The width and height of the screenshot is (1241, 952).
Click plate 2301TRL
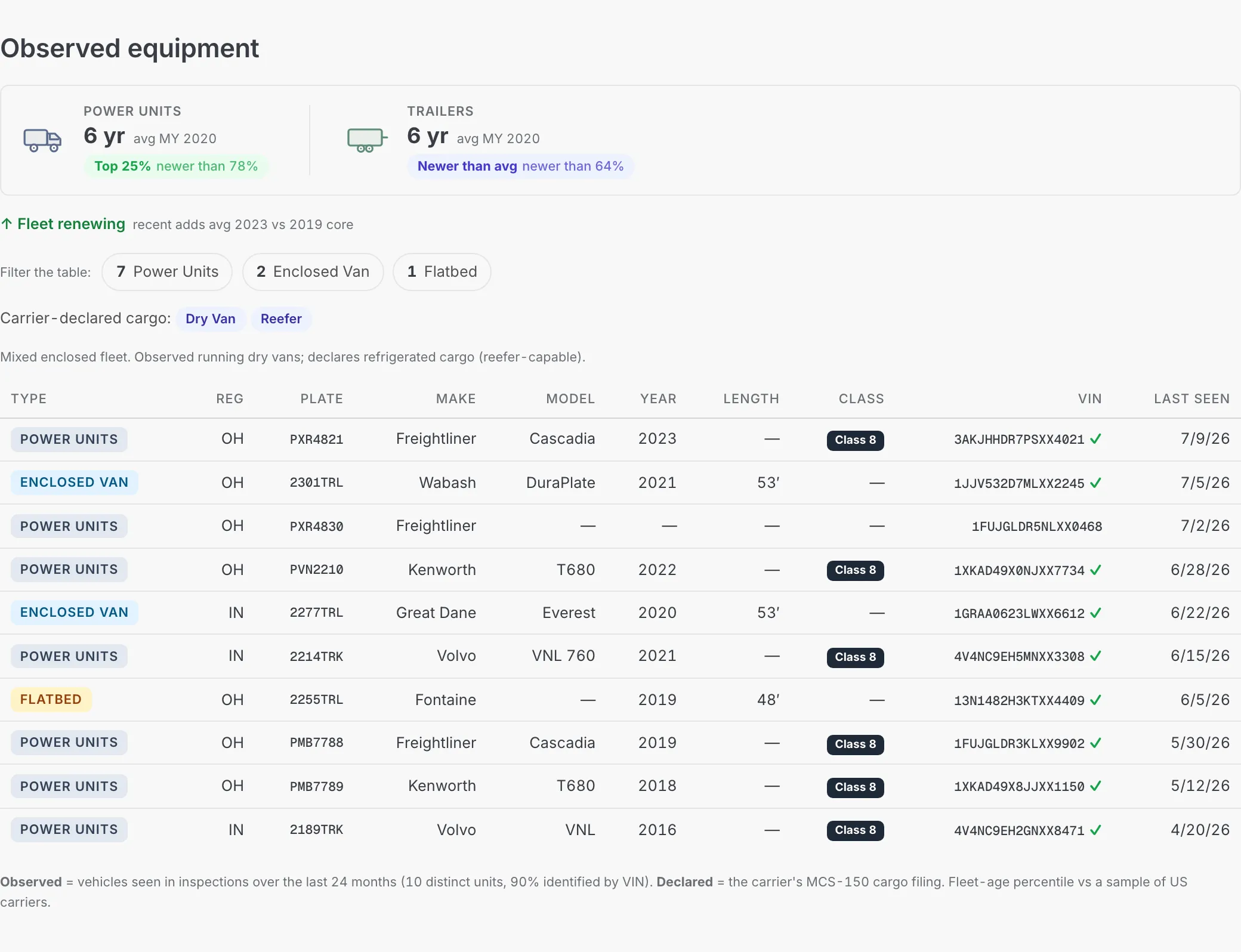point(317,483)
